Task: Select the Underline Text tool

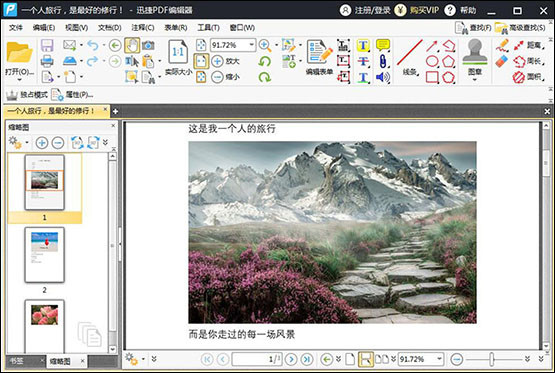Action: click(363, 77)
